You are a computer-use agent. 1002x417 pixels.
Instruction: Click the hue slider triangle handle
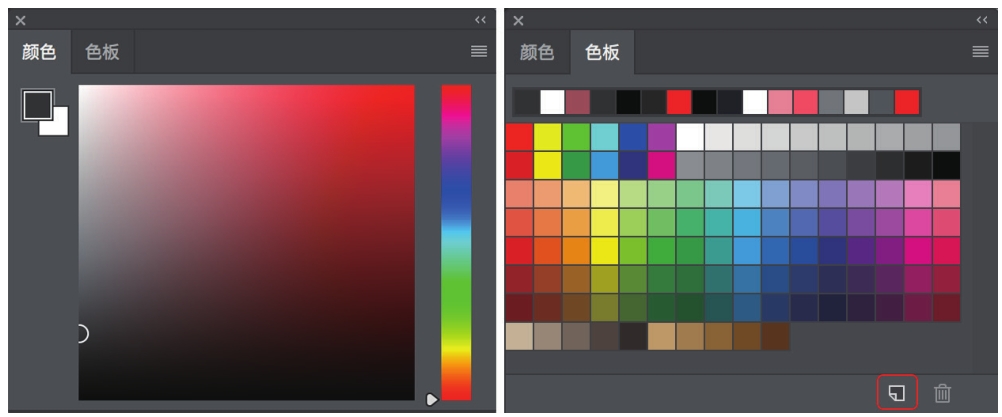[432, 400]
